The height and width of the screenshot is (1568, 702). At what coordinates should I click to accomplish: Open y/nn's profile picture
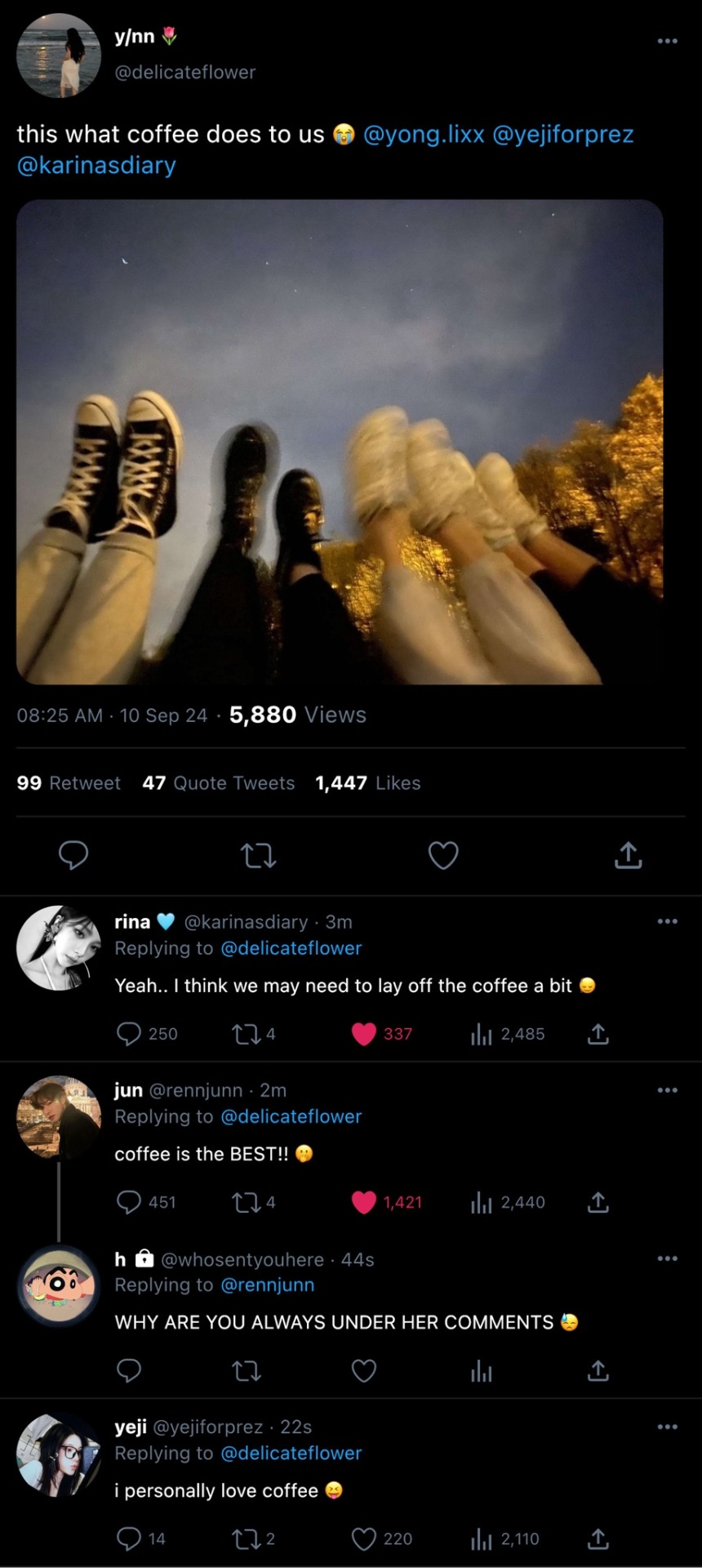[59, 56]
